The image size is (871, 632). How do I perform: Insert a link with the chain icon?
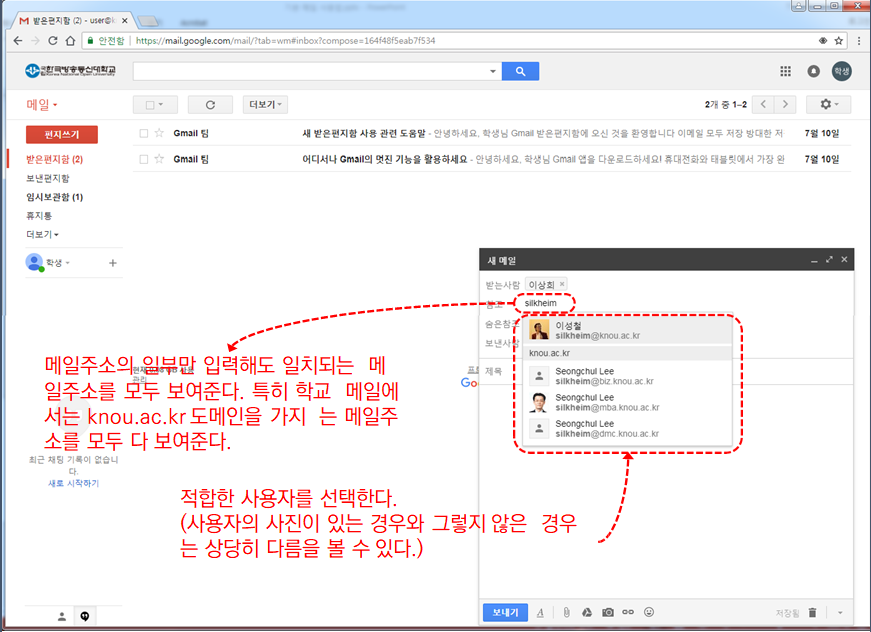[628, 612]
